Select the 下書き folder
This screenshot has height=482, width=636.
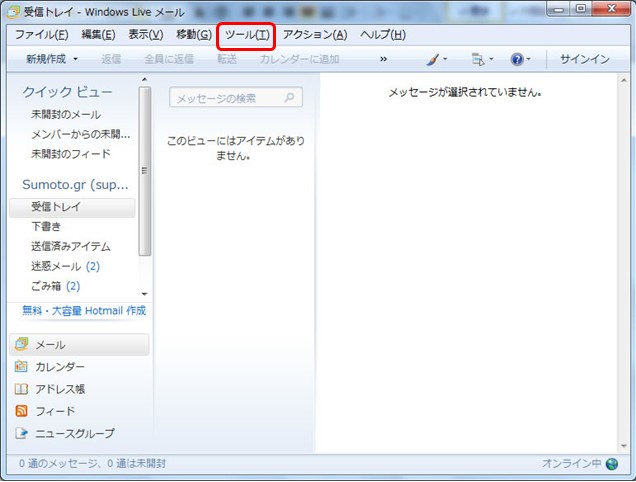click(46, 226)
